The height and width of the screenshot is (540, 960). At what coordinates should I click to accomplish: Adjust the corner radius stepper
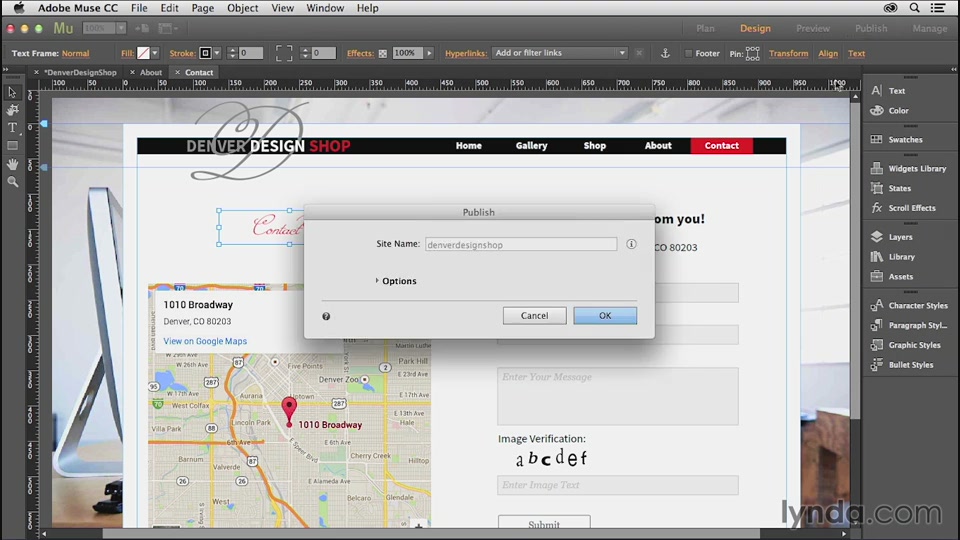pyautogui.click(x=305, y=53)
